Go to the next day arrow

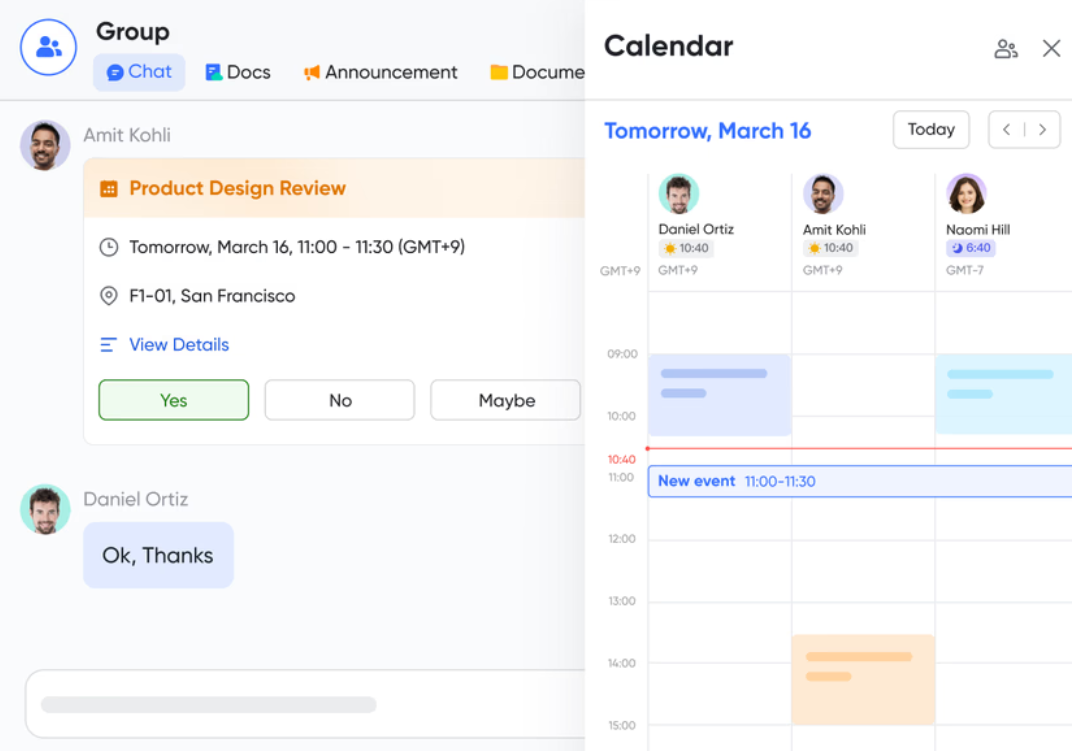point(1042,129)
